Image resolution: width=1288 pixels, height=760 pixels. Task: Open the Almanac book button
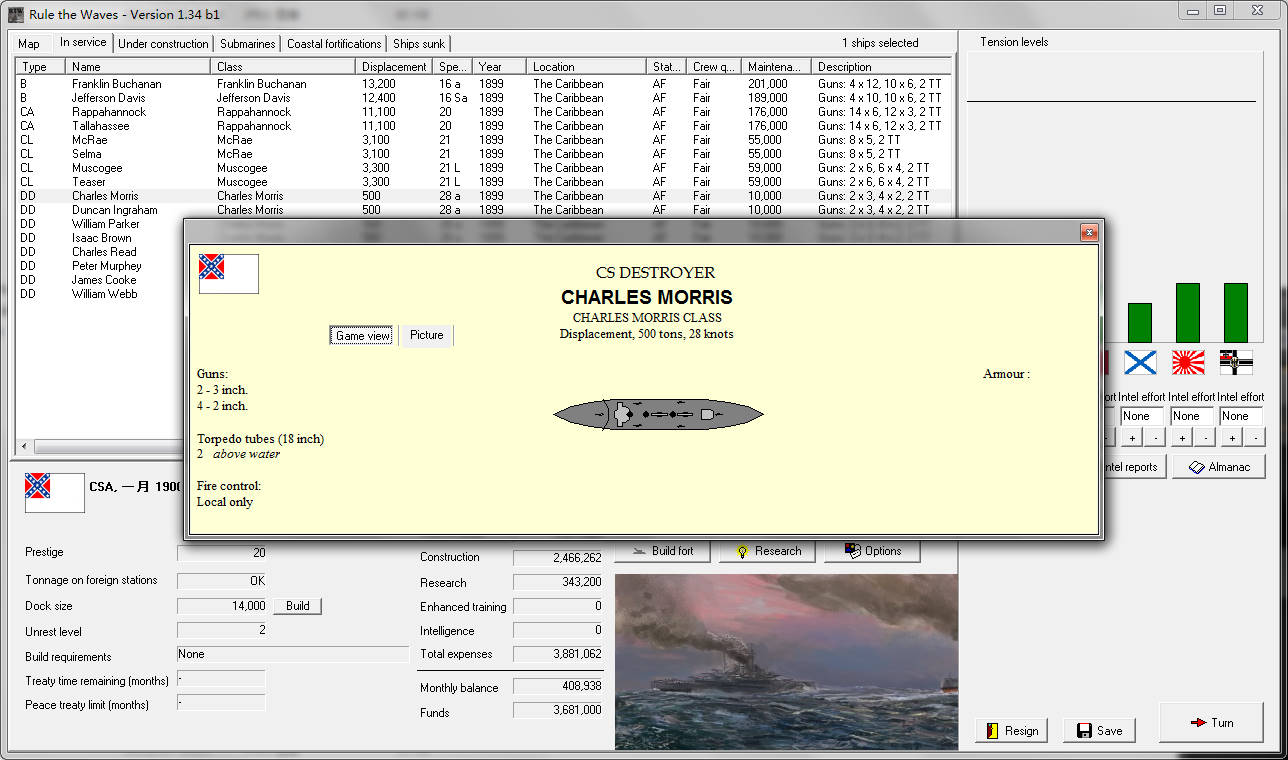click(1218, 467)
